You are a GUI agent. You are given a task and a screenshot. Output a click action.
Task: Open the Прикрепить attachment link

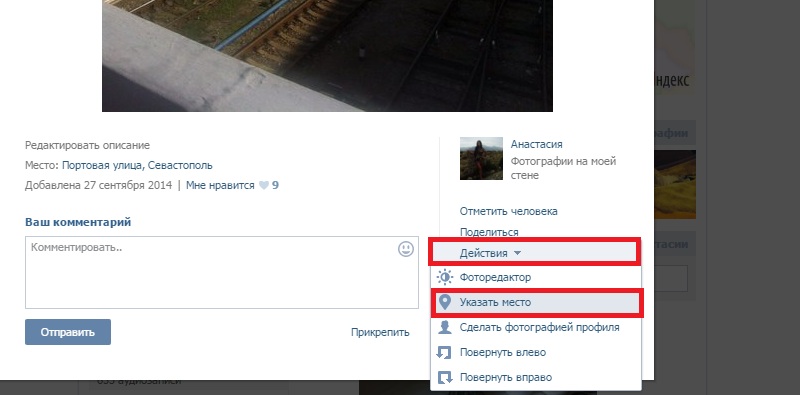[x=380, y=332]
